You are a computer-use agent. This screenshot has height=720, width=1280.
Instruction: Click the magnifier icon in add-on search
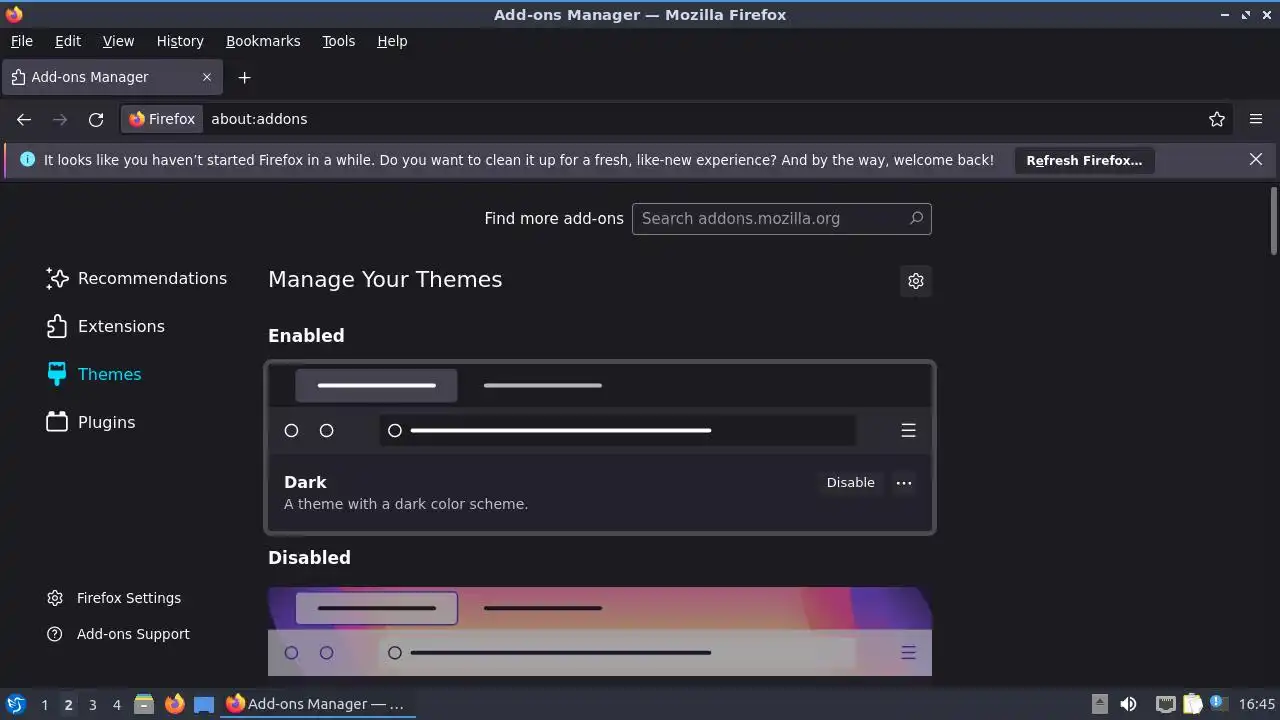coord(915,218)
